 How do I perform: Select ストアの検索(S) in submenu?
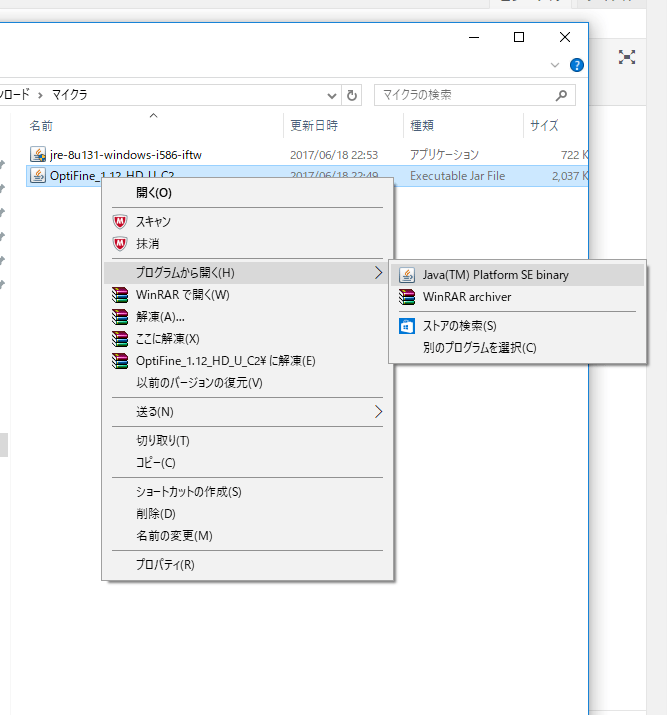517,326
